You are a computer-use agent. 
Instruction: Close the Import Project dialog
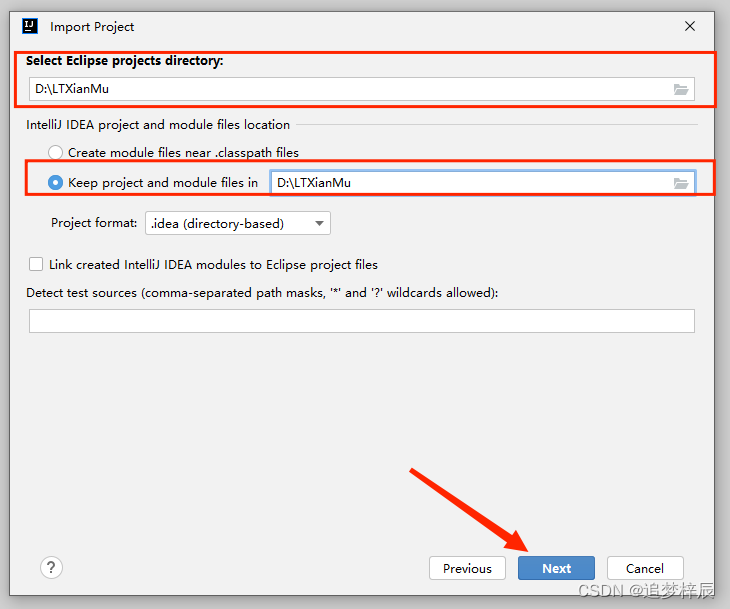click(690, 26)
